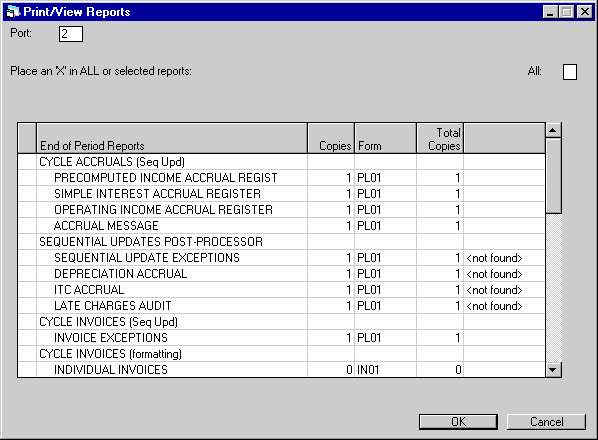The width and height of the screenshot is (598, 440).
Task: Click Form cell for INDIVIDUAL INVOICES
Action: point(385,370)
